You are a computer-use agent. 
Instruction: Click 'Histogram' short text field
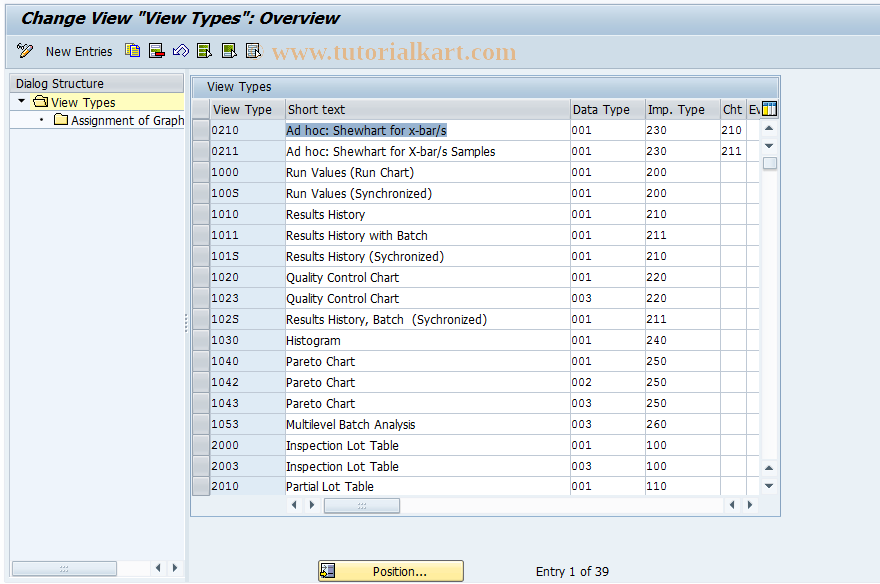pyautogui.click(x=427, y=341)
